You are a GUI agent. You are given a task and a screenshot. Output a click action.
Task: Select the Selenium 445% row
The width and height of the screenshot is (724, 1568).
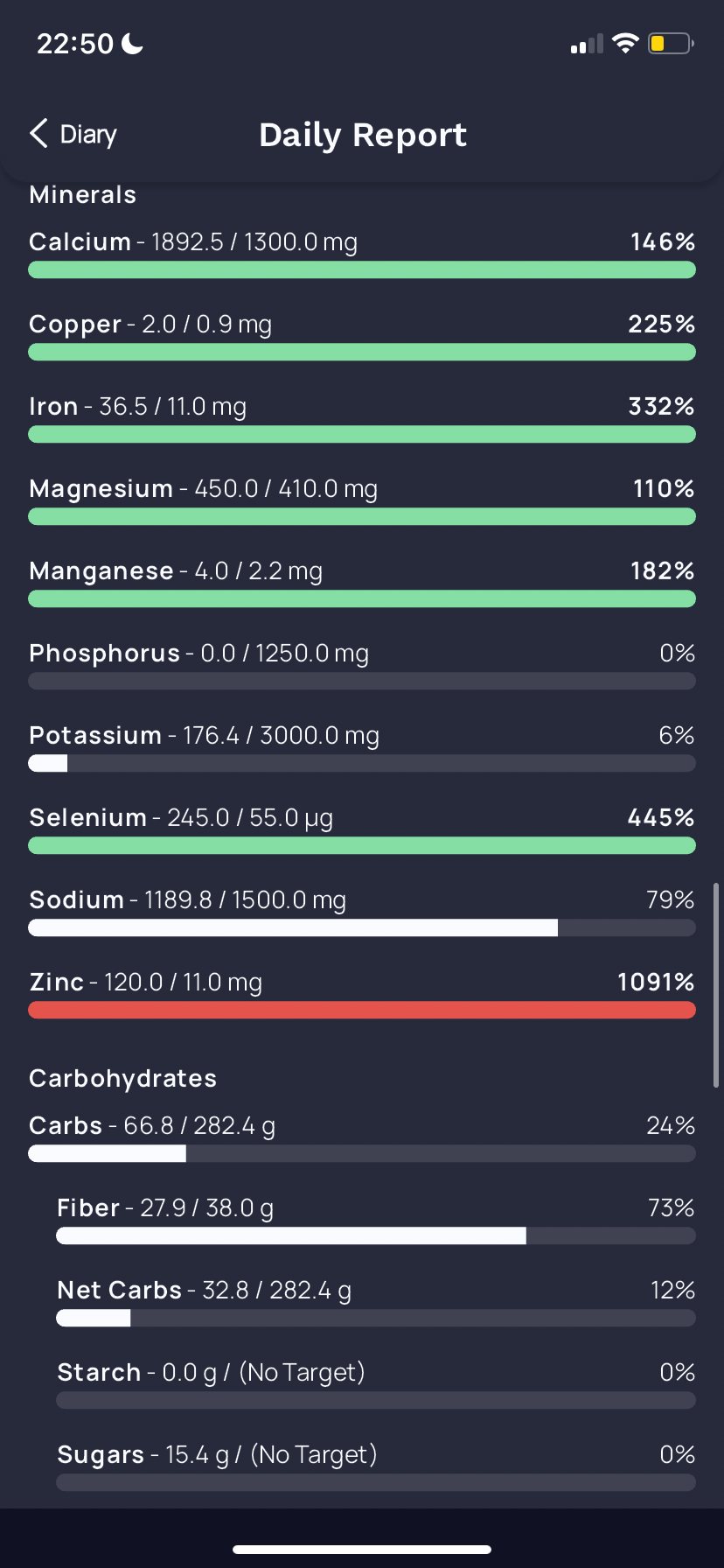click(x=362, y=829)
